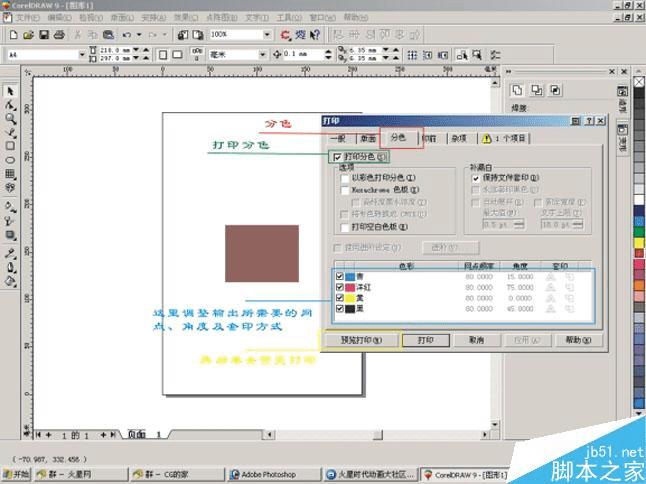Create a new document from toolbar
This screenshot has height=484, width=646.
13,35
